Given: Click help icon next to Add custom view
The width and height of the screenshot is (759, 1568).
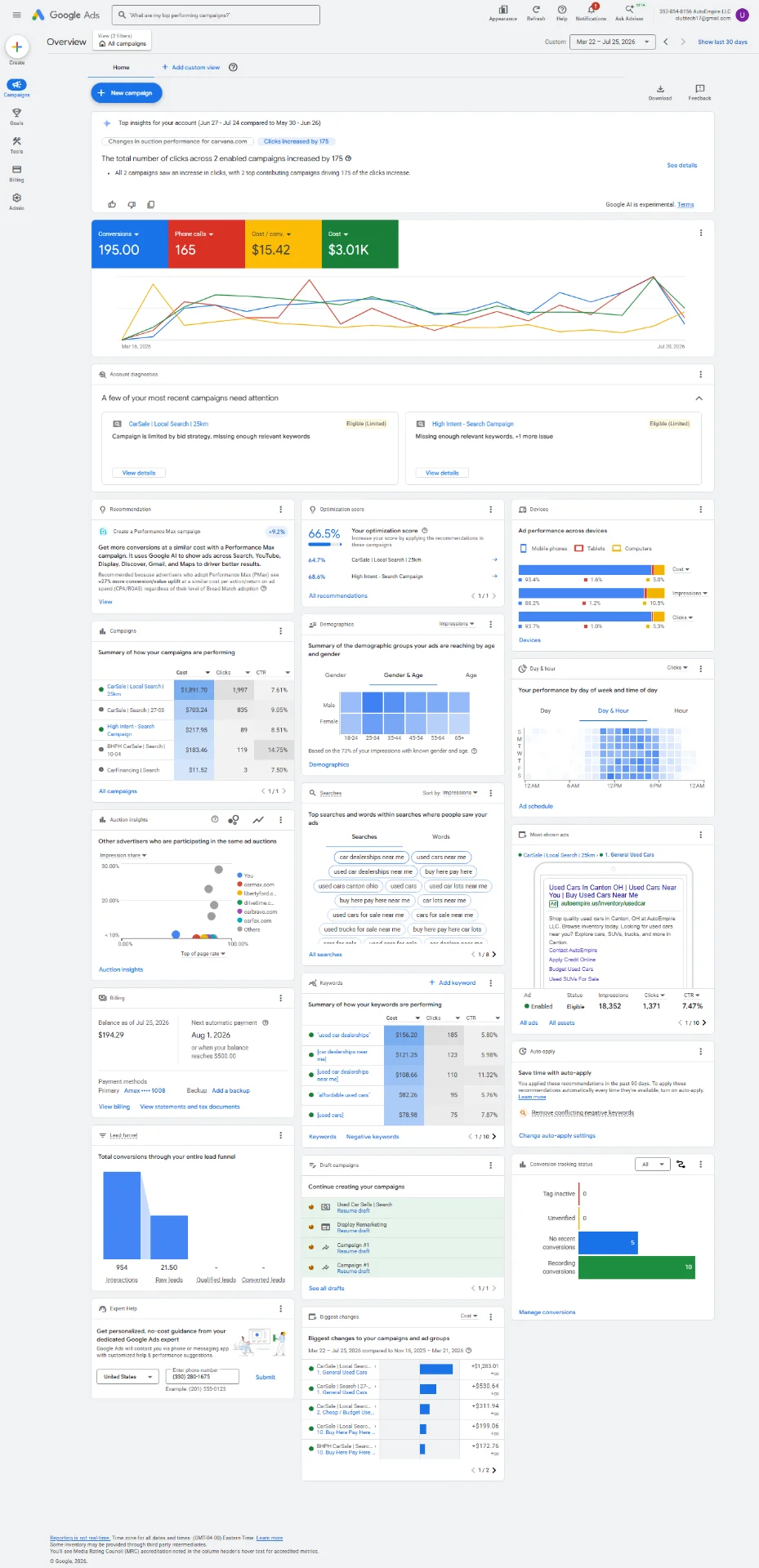Looking at the screenshot, I should point(233,67).
